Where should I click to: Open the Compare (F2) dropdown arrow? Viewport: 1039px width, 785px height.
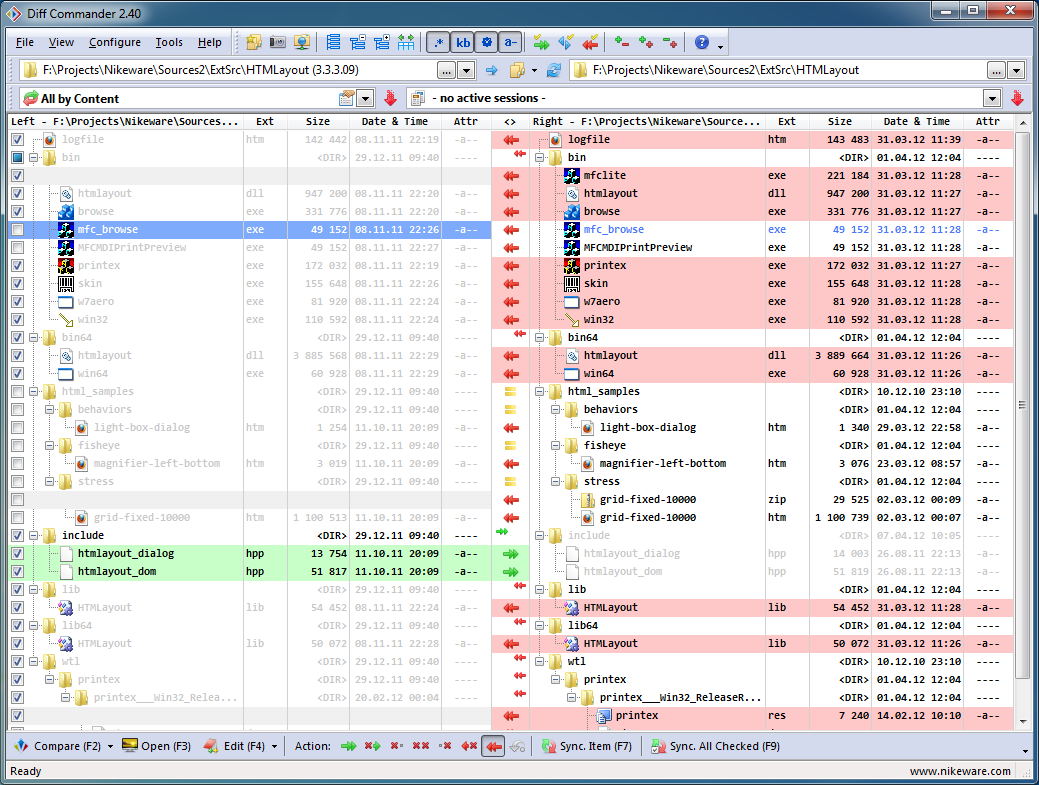pos(110,747)
